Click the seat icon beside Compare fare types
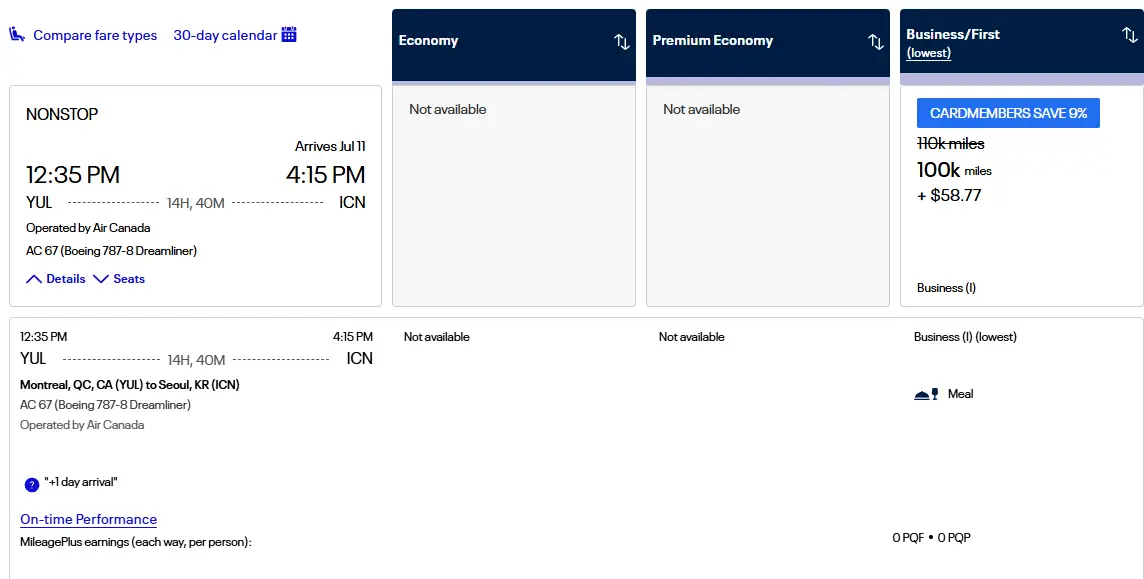The height and width of the screenshot is (579, 1144). pyautogui.click(x=17, y=34)
